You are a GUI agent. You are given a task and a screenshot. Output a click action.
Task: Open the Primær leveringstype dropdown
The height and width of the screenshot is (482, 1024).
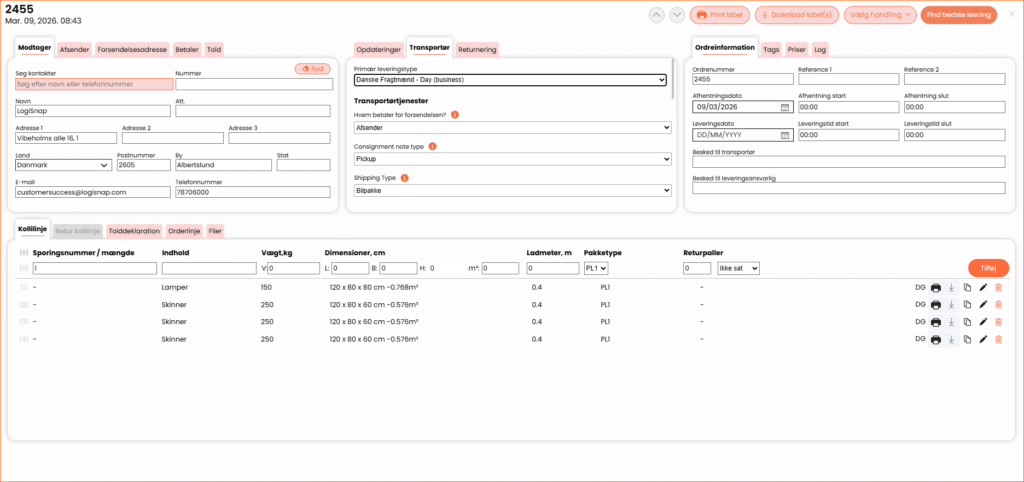click(511, 80)
